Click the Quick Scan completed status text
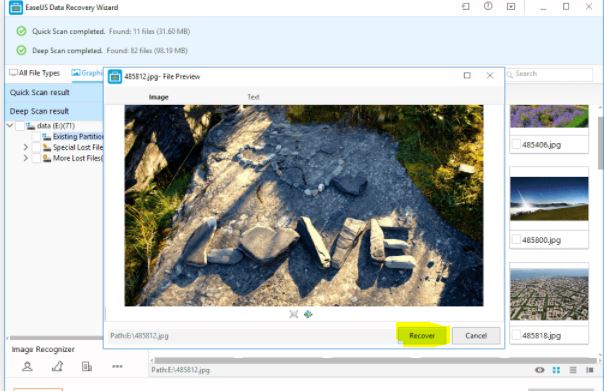The image size is (604, 391). coord(69,31)
